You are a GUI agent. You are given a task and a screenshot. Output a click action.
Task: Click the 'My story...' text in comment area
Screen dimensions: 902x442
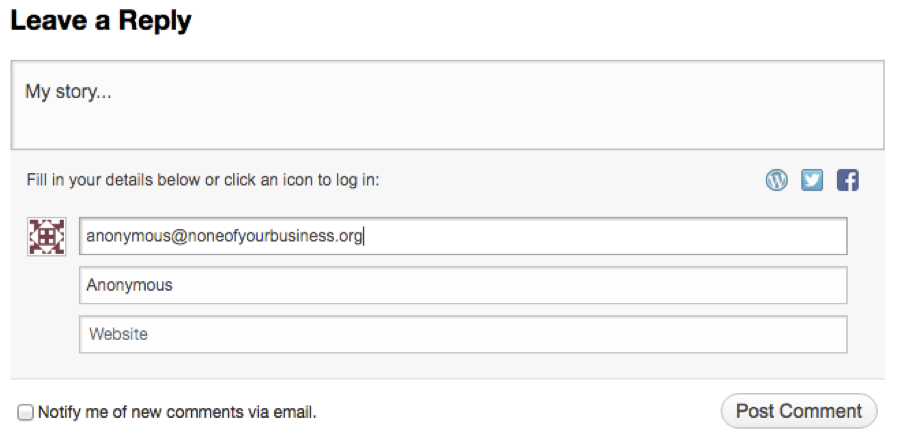tap(68, 92)
